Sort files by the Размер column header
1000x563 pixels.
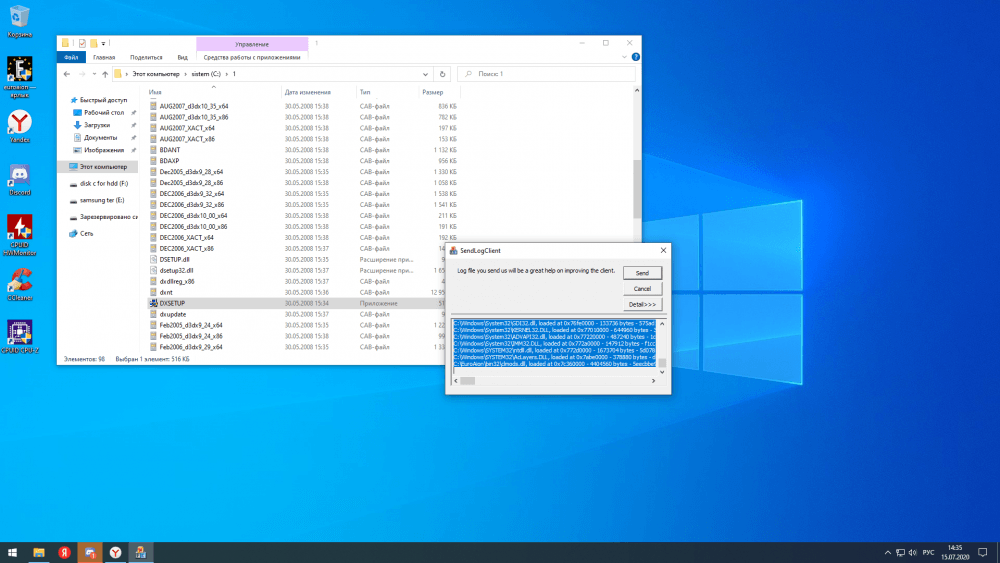pos(433,92)
